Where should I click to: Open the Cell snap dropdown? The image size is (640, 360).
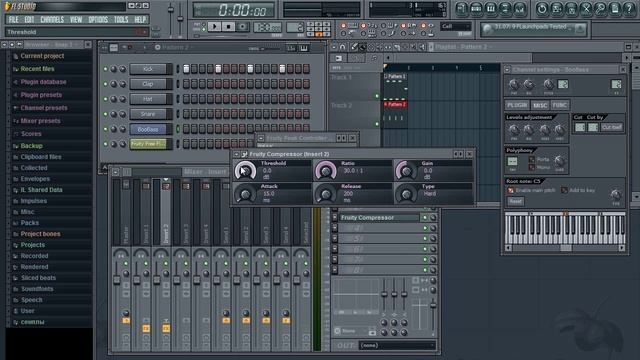456,26
